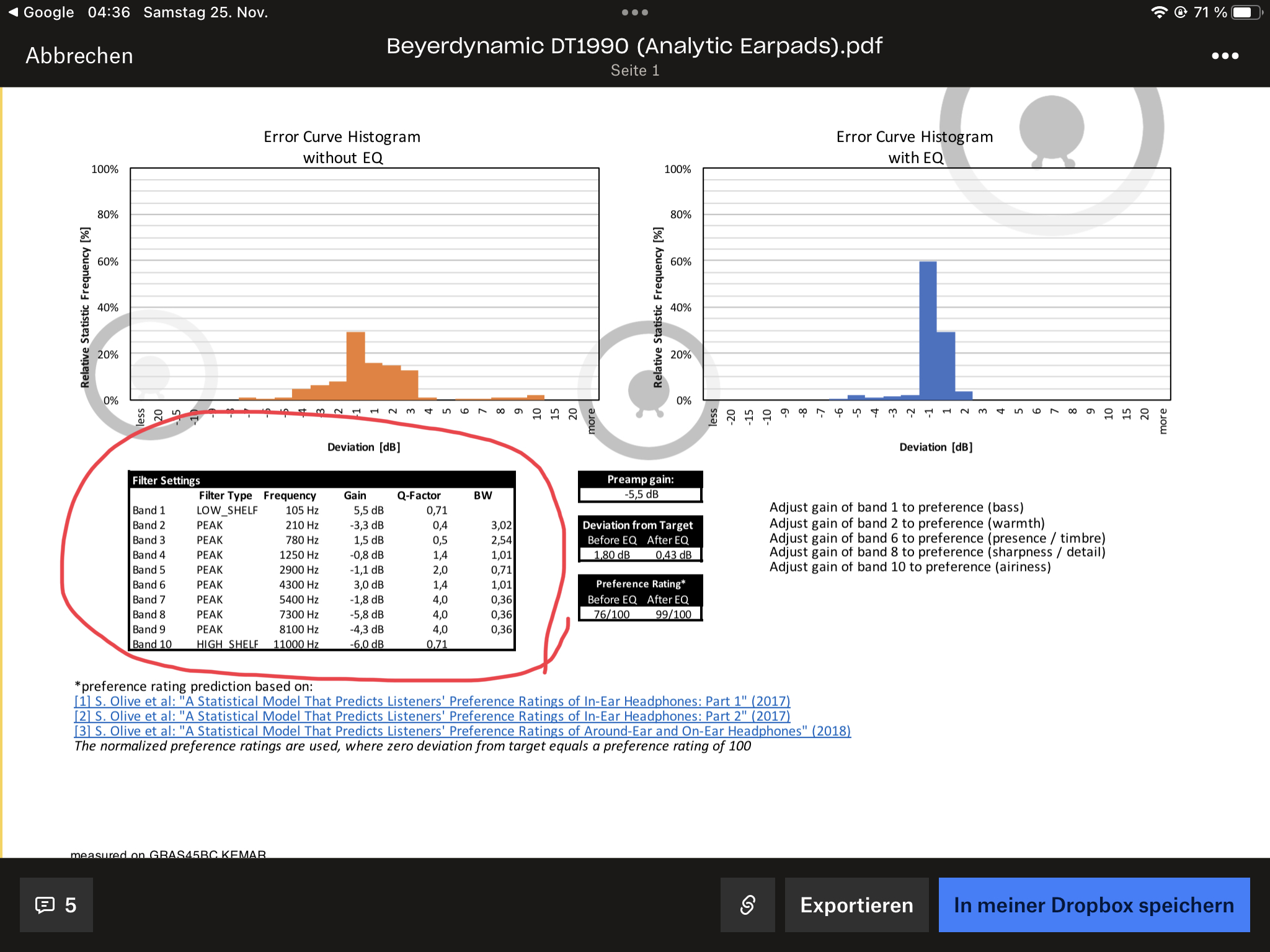Tap the Seite 1 page indicator
1270x952 pixels.
635,71
